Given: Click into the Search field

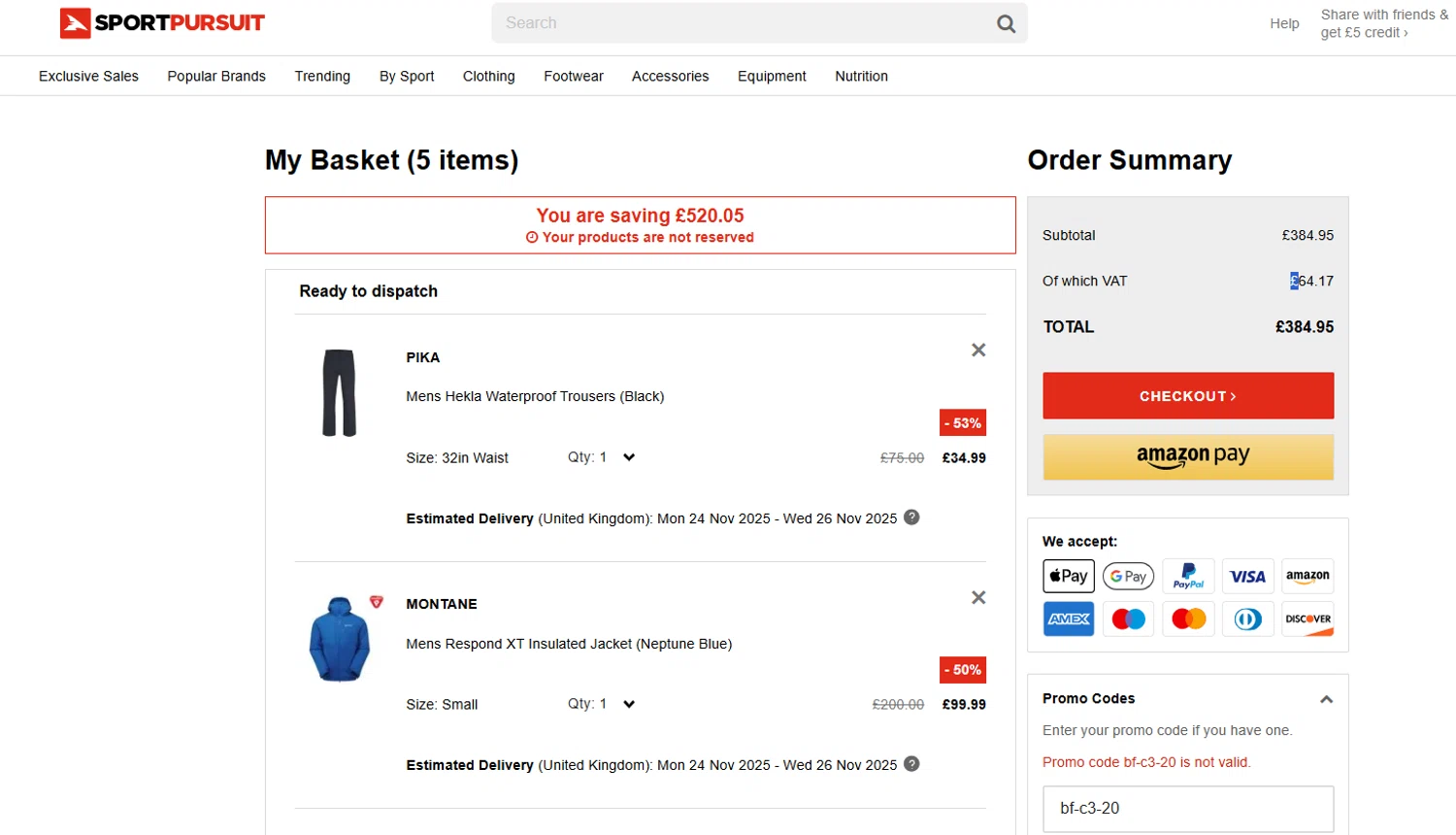Looking at the screenshot, I should [x=743, y=23].
